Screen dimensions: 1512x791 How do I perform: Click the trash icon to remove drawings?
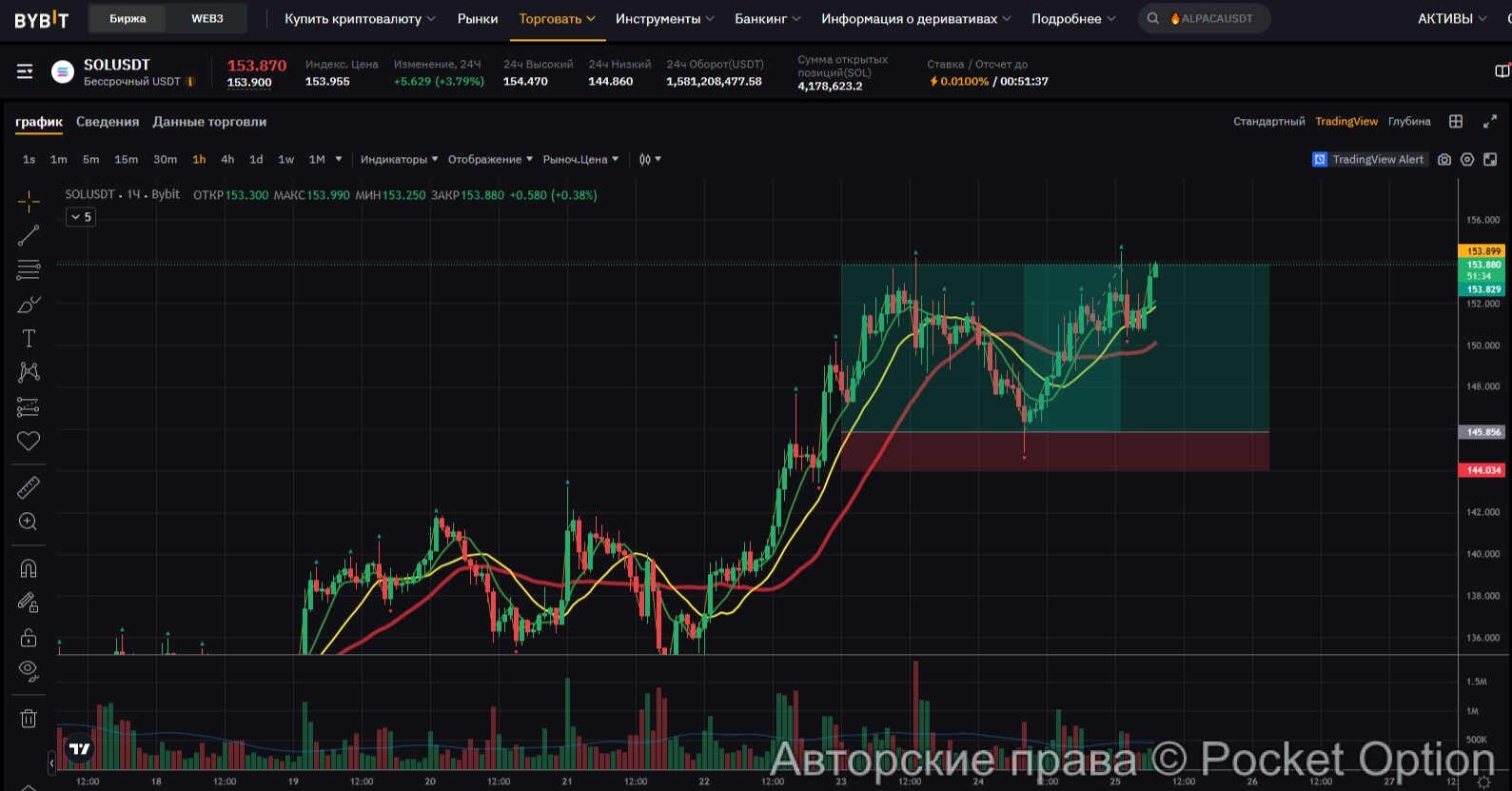tap(29, 719)
